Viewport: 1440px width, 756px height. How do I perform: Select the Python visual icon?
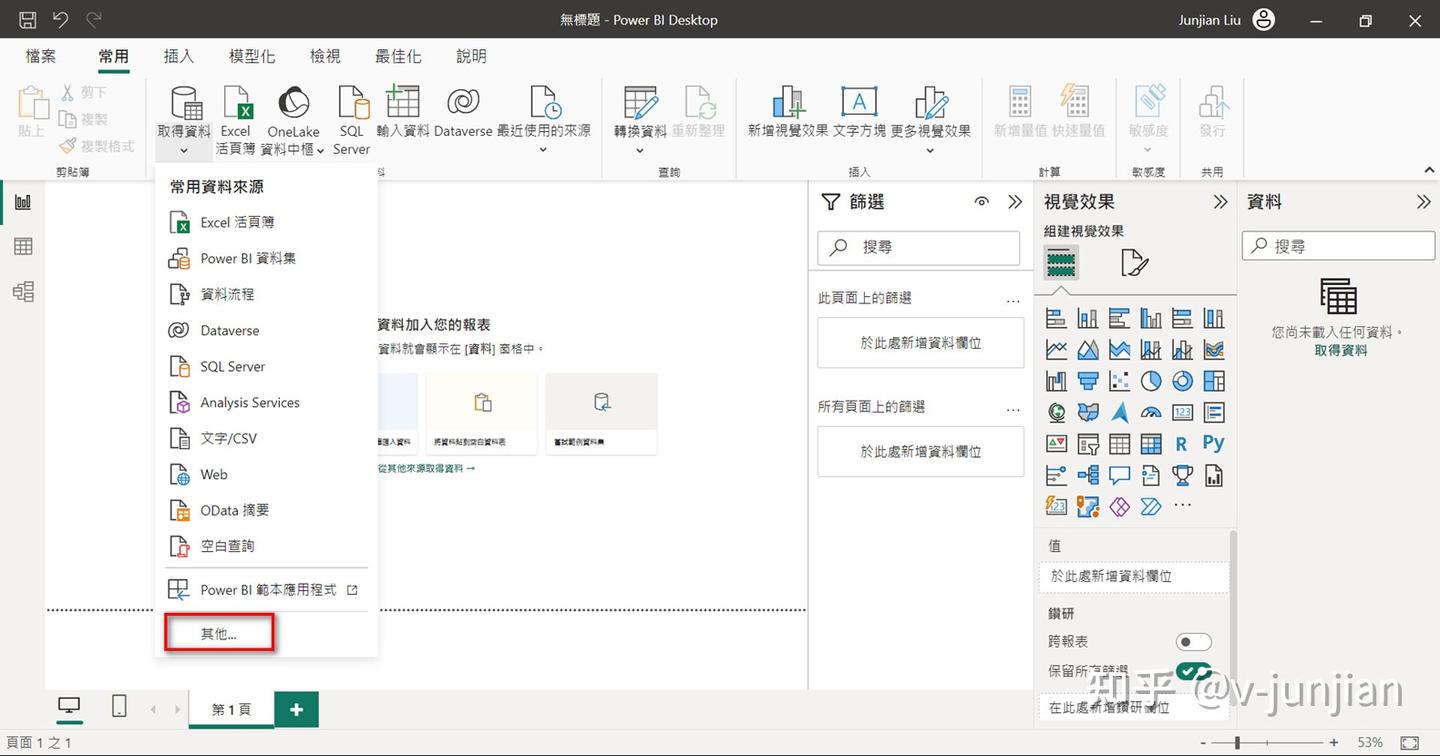(x=1213, y=443)
